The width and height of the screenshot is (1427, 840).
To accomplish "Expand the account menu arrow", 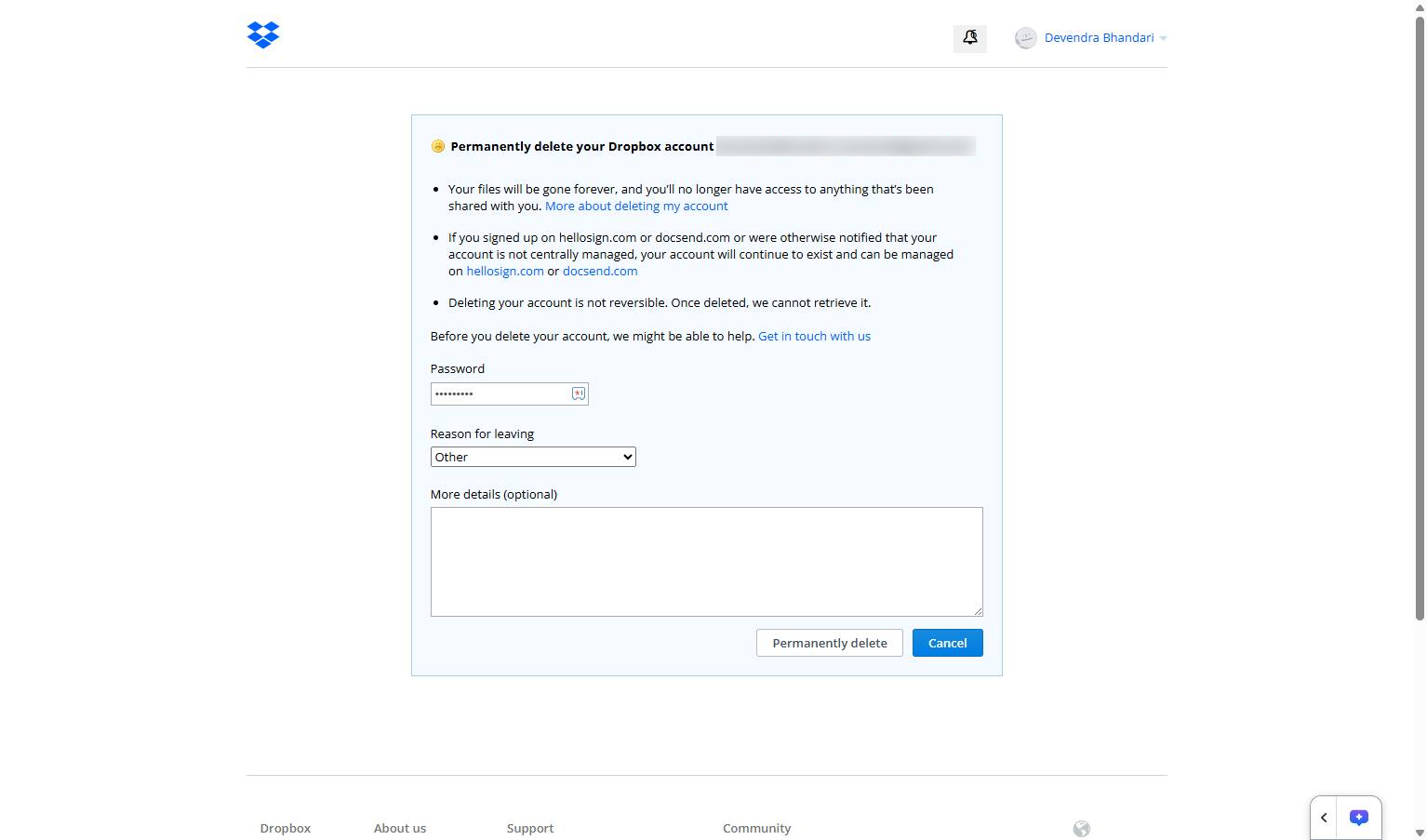I will [x=1163, y=39].
